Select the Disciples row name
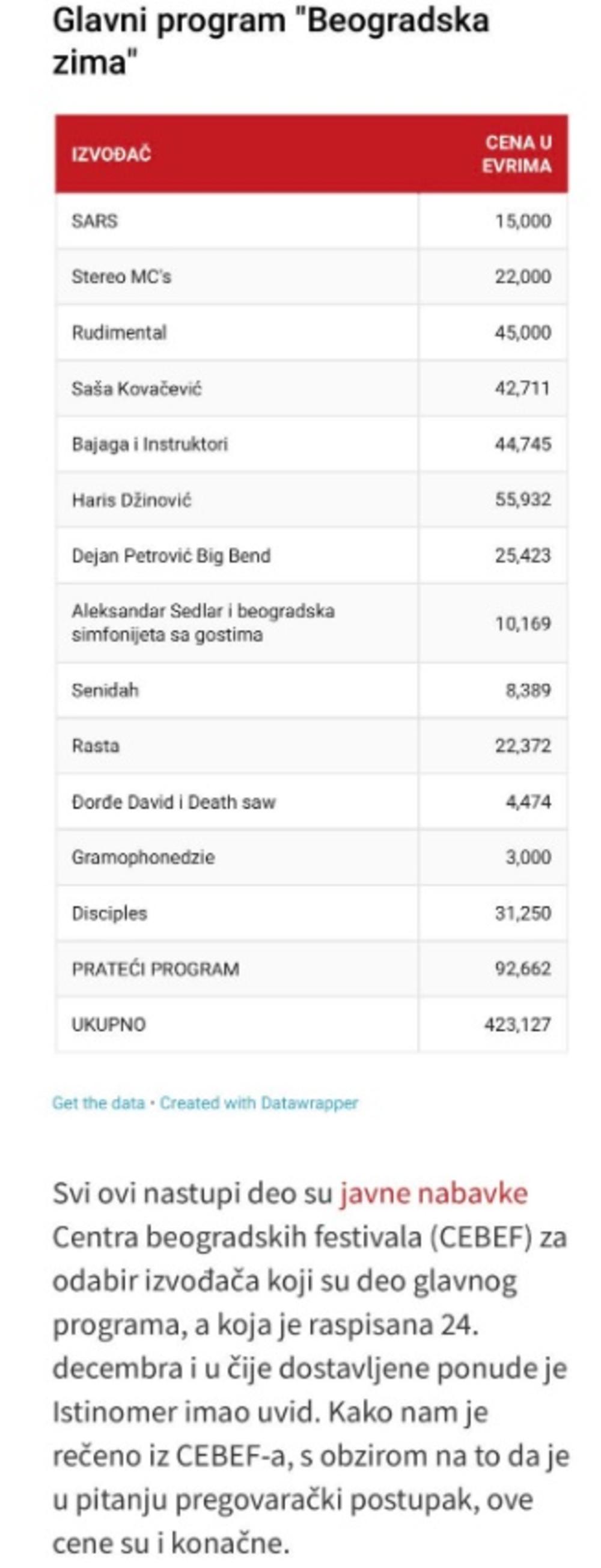The width and height of the screenshot is (601, 1568). (x=109, y=914)
